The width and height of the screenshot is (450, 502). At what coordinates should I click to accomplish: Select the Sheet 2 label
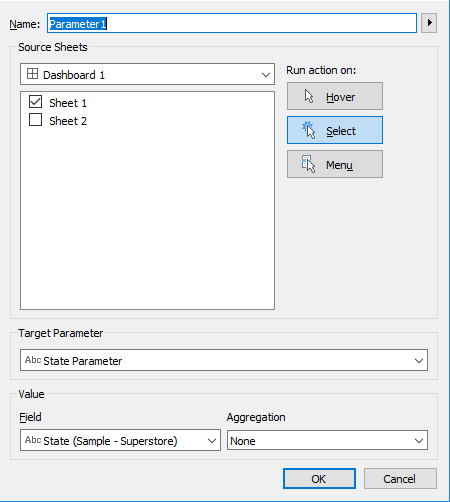pyautogui.click(x=68, y=121)
